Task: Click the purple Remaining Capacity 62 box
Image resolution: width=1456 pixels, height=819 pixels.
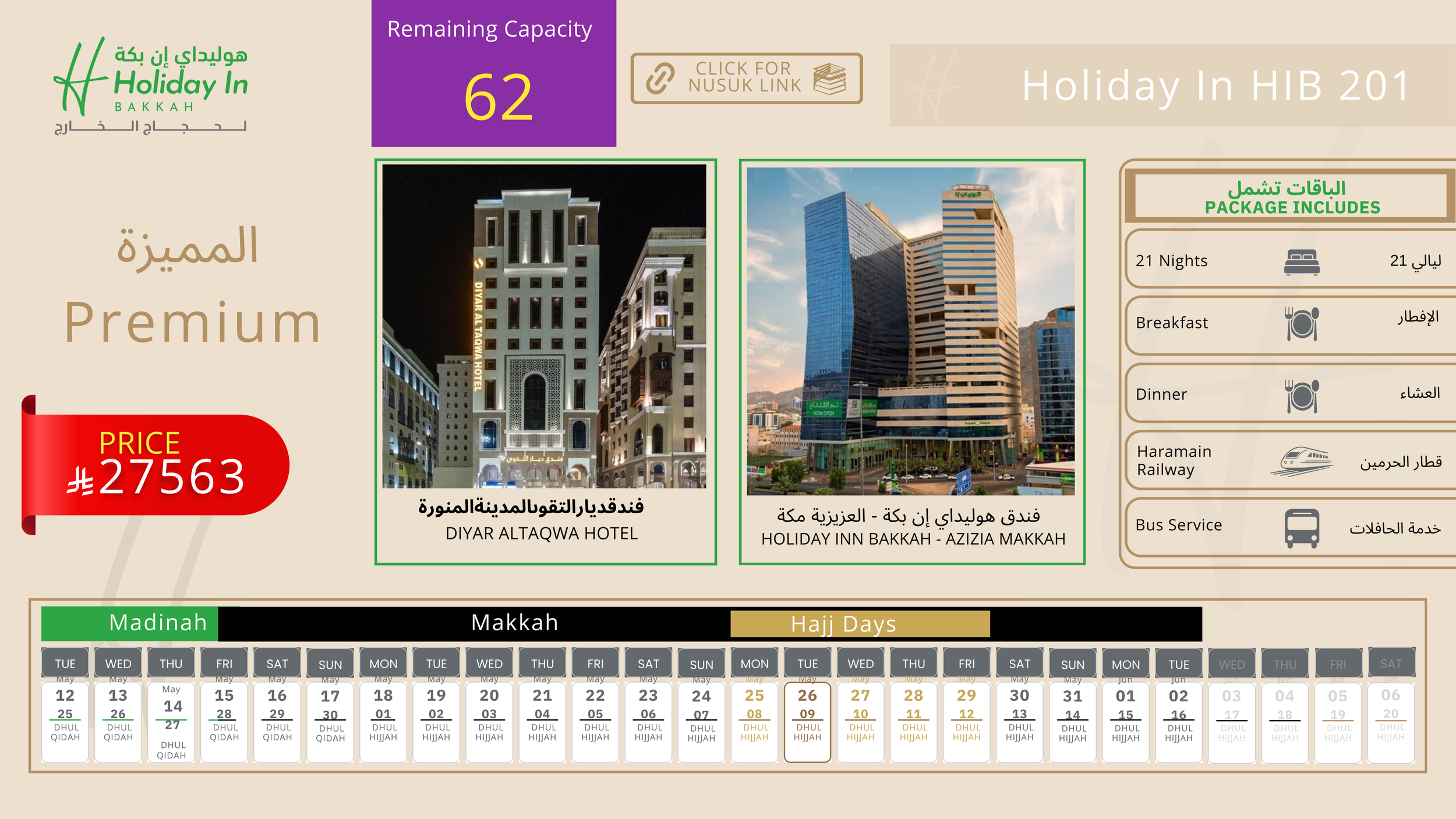Action: 493,73
